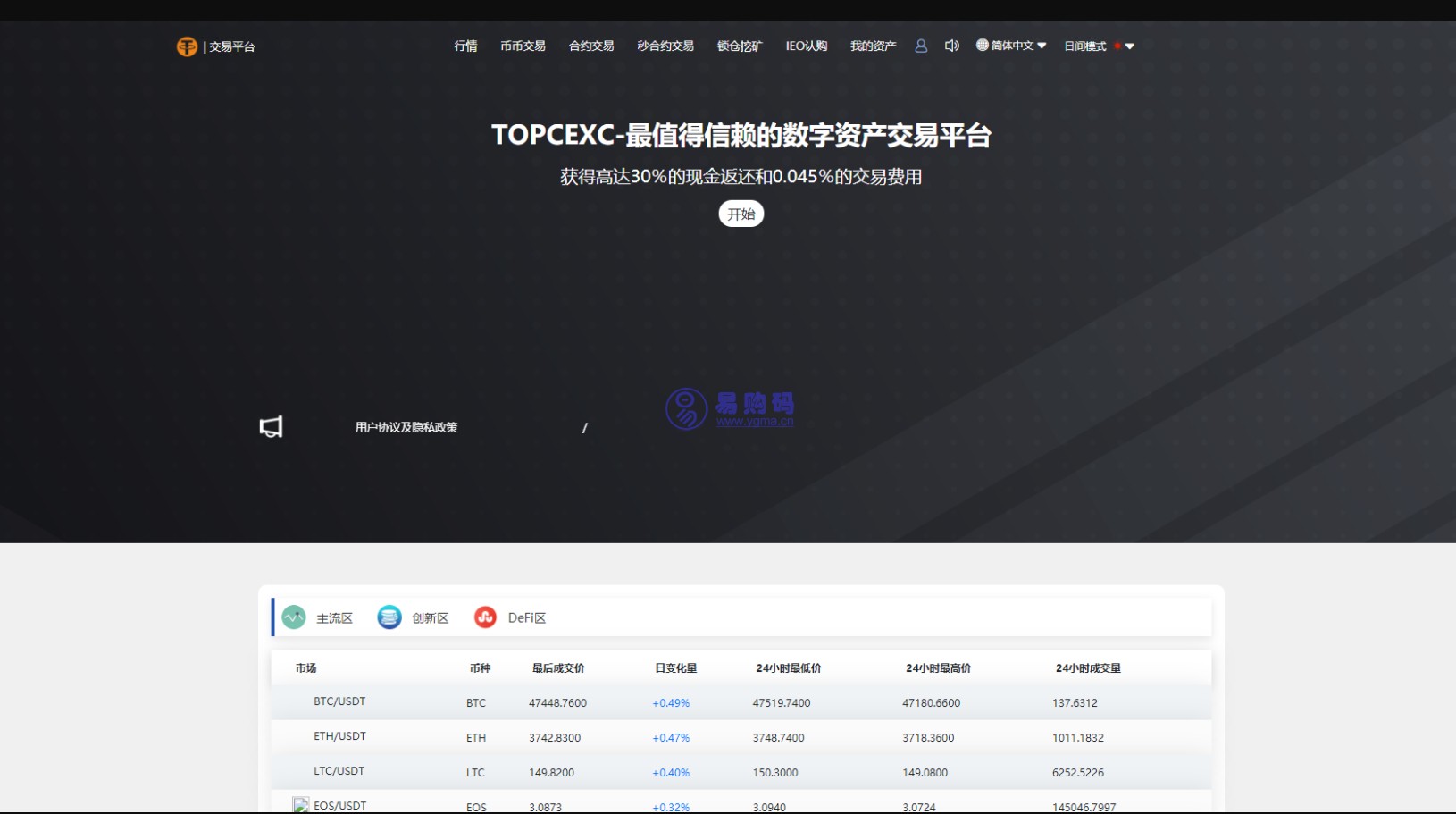The width and height of the screenshot is (1456, 814).
Task: Click the globe language icon
Action: (983, 46)
